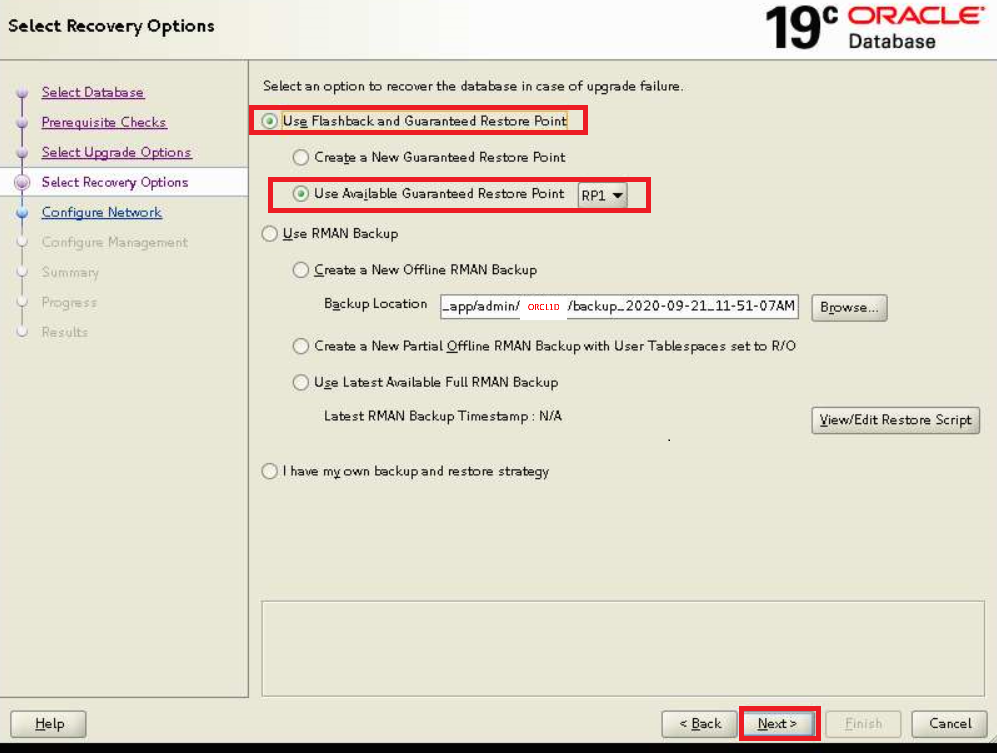
Task: Choose I have my own backup and restore strategy
Action: click(x=268, y=470)
